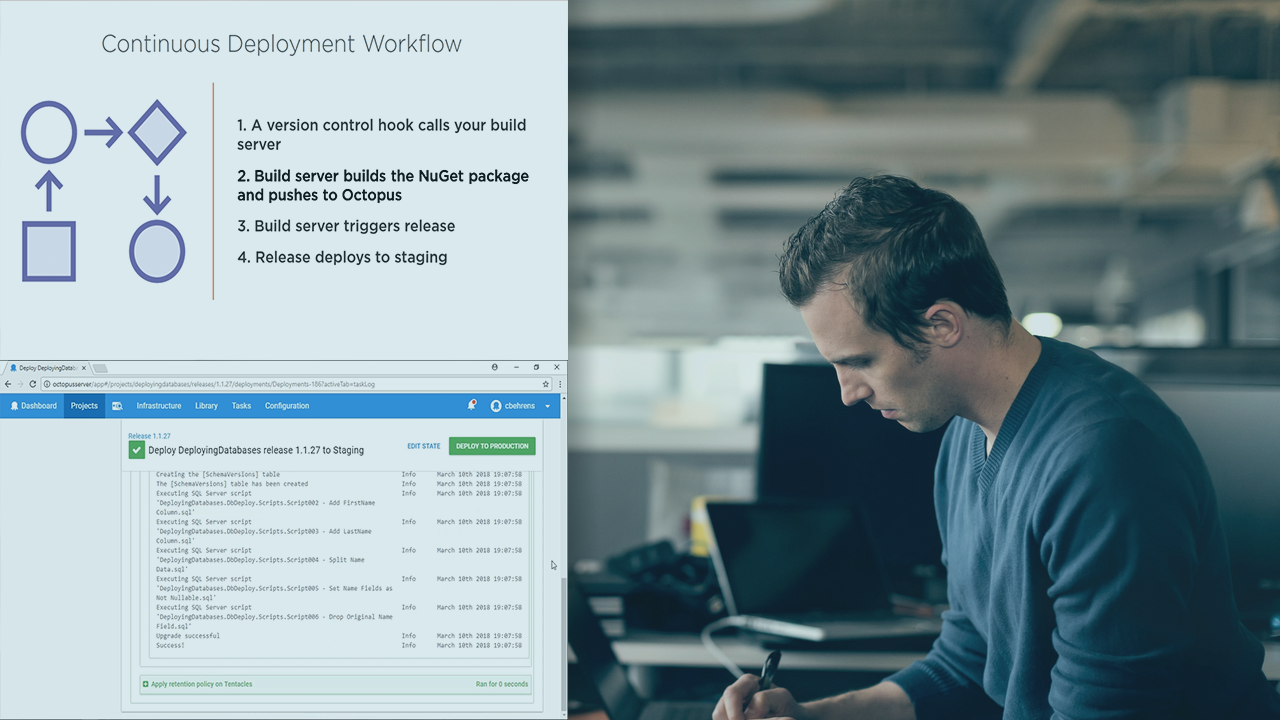Open the notifications bell
The height and width of the screenshot is (720, 1280).
coord(471,405)
